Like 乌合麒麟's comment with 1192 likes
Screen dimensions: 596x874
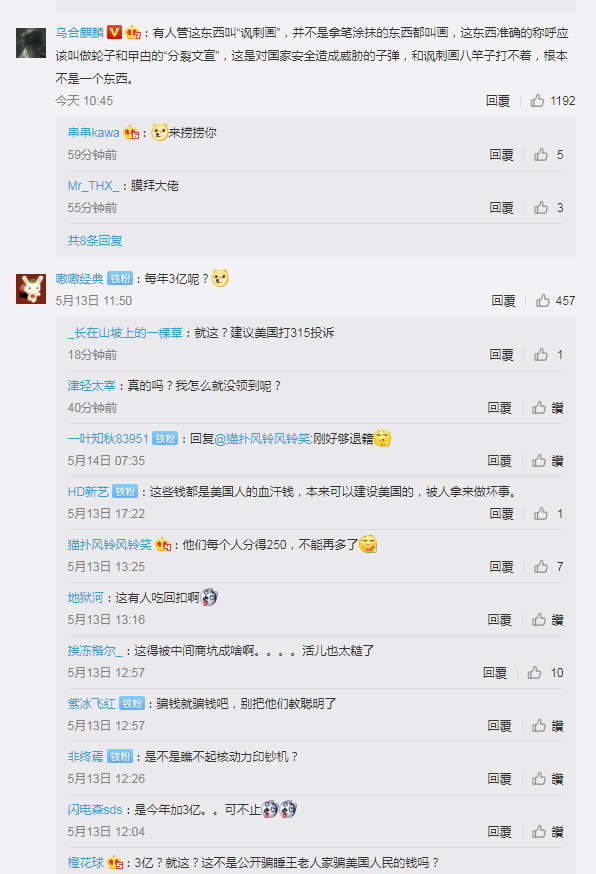[x=553, y=101]
